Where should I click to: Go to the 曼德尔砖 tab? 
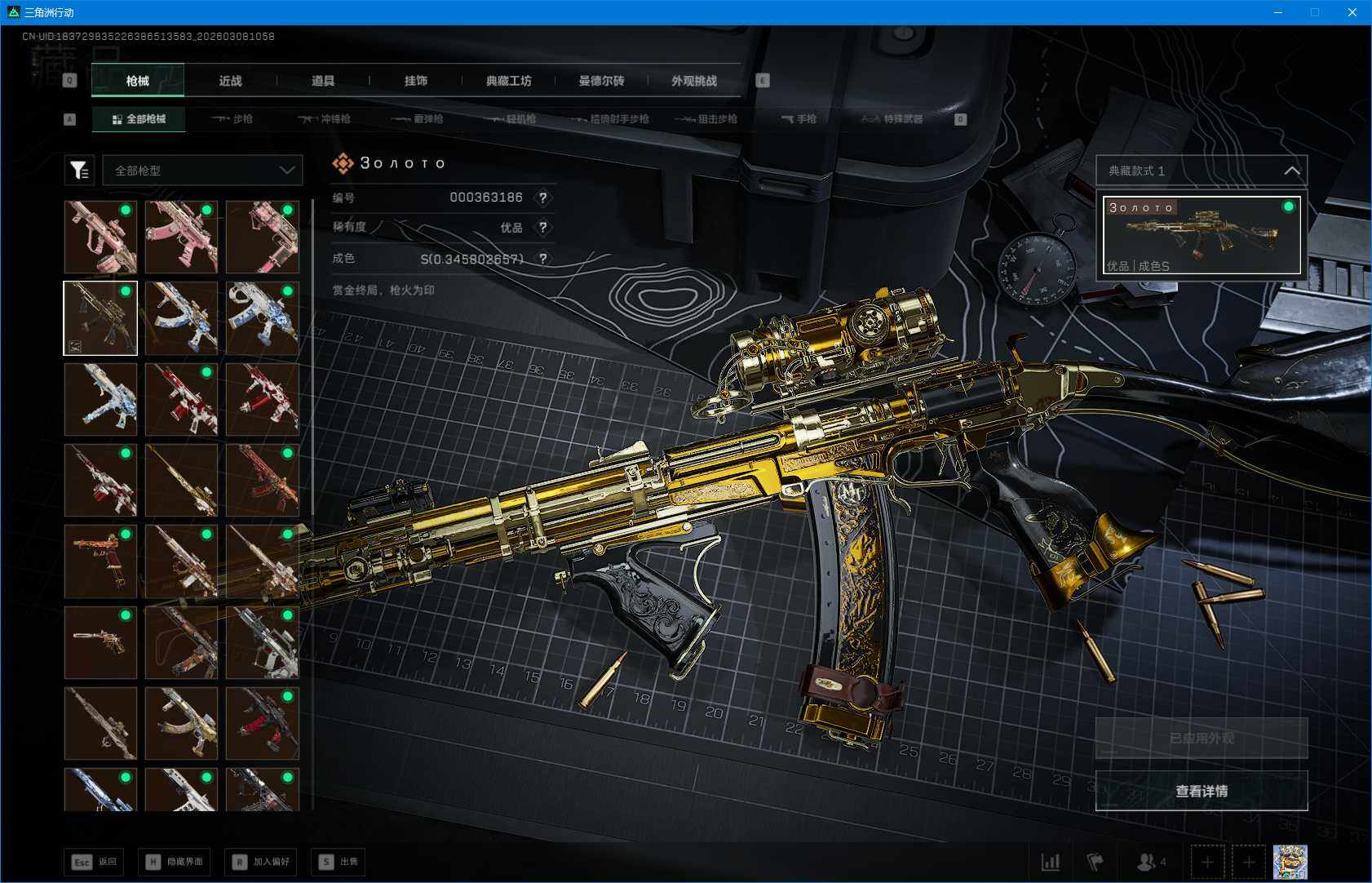(602, 80)
